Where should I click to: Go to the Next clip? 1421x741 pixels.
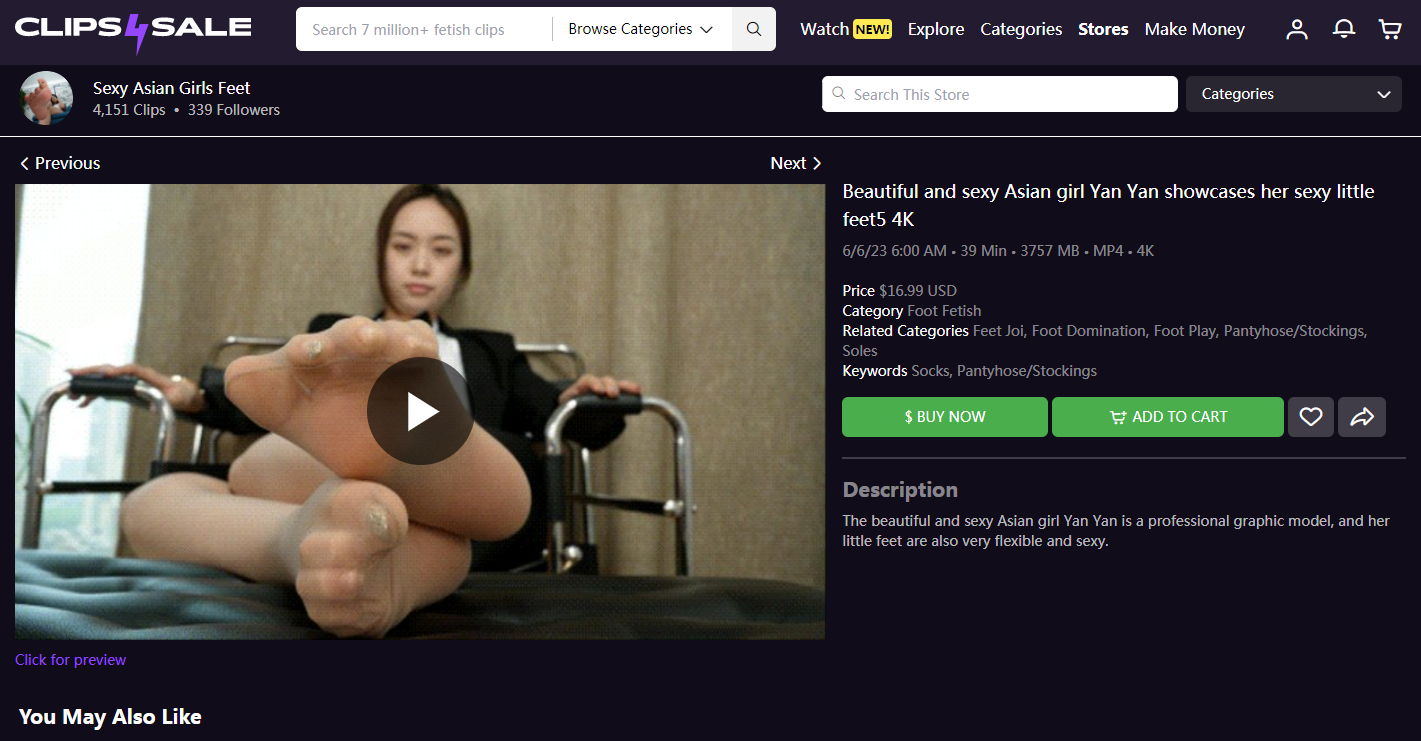796,163
